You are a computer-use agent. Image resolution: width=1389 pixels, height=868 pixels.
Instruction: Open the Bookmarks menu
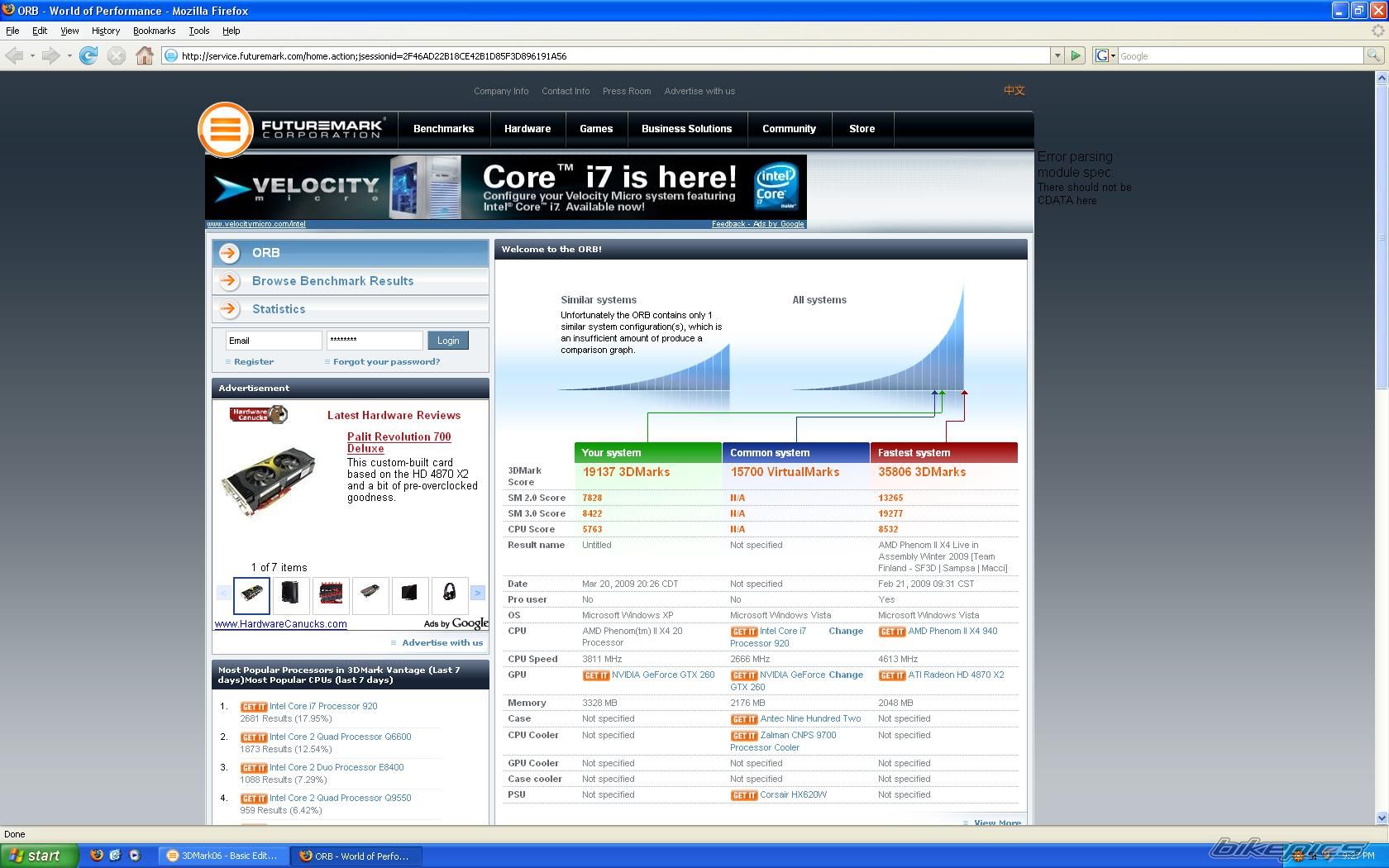pyautogui.click(x=154, y=31)
